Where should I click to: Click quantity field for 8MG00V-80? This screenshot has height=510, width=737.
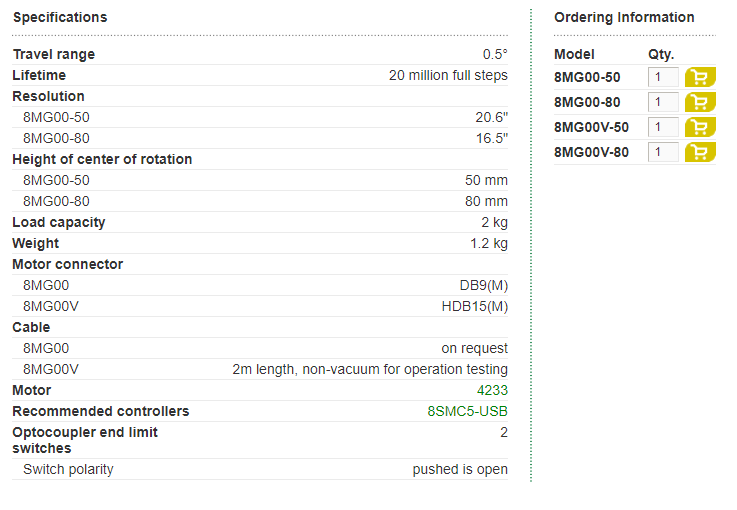[663, 152]
